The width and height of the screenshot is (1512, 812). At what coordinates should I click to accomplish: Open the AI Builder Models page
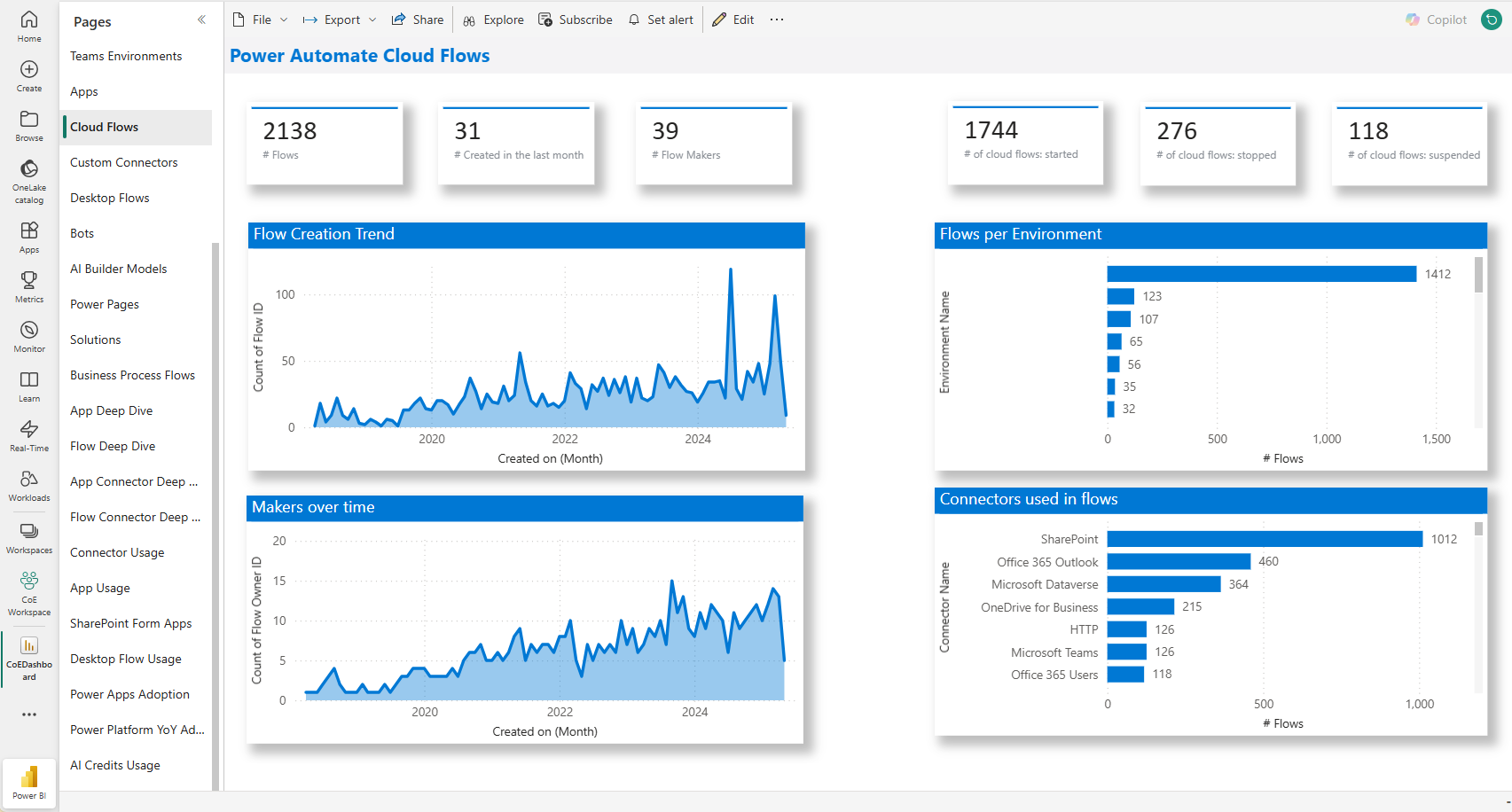136,269
